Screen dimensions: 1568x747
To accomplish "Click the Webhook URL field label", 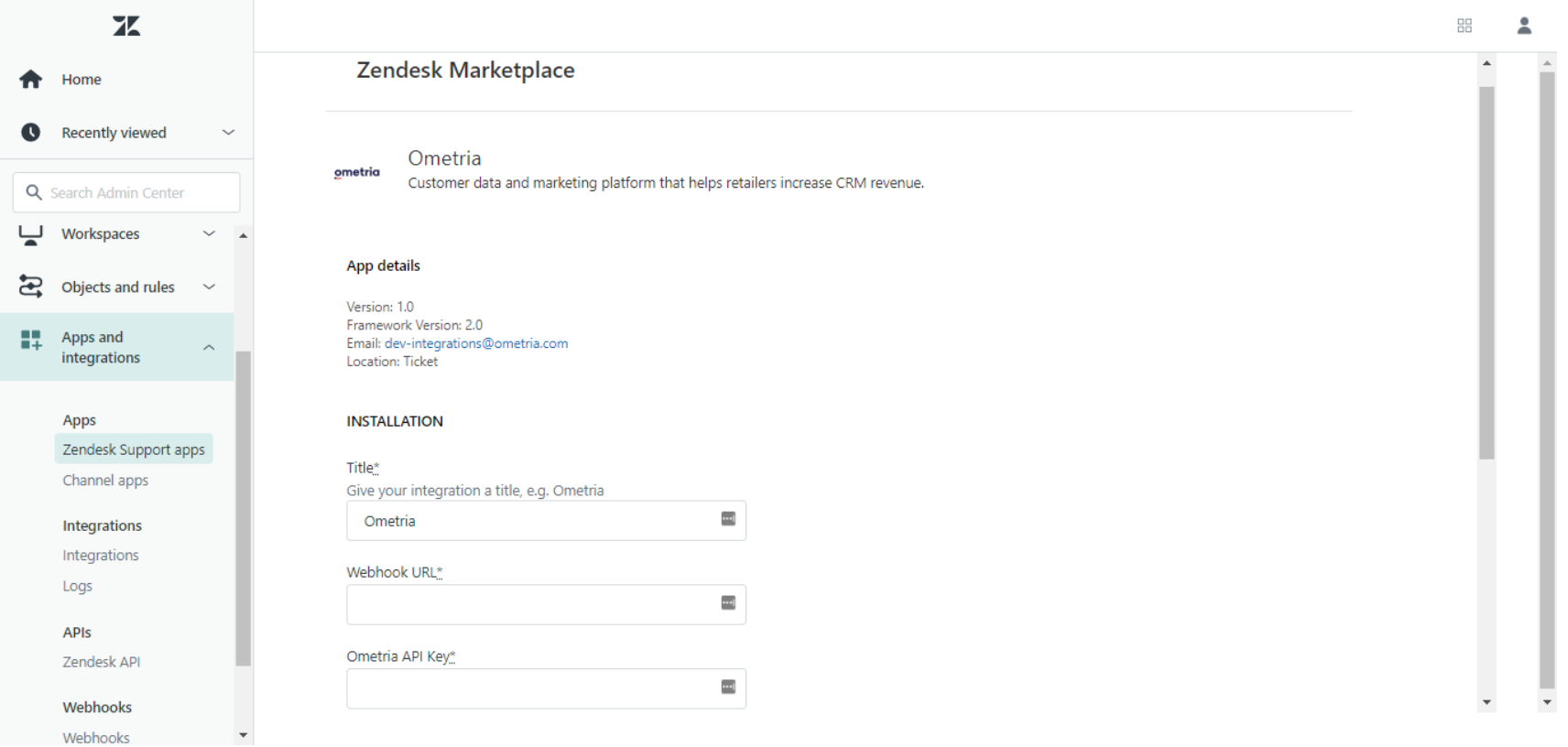I will (x=395, y=572).
